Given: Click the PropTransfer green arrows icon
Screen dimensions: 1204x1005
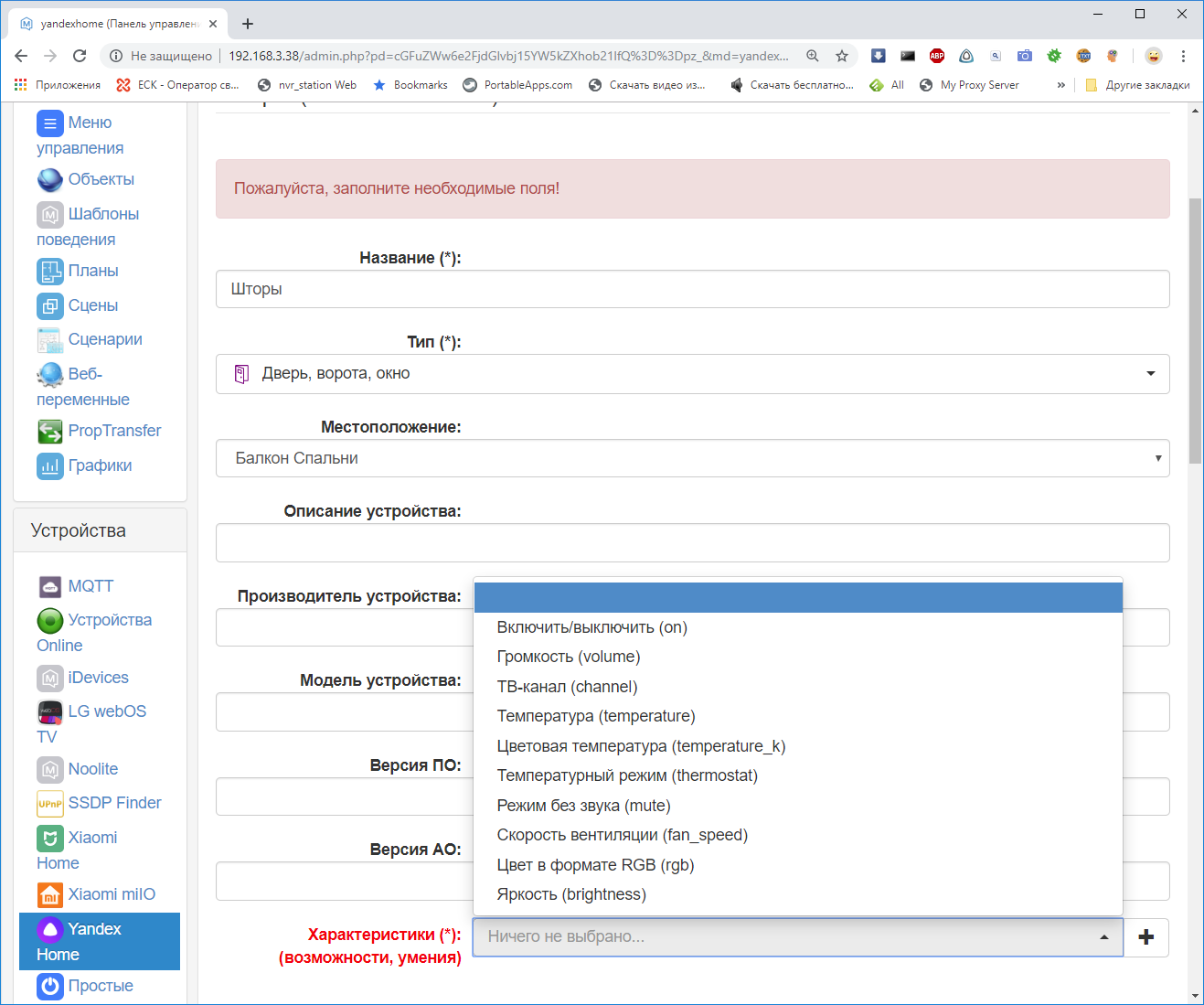Looking at the screenshot, I should pyautogui.click(x=50, y=431).
